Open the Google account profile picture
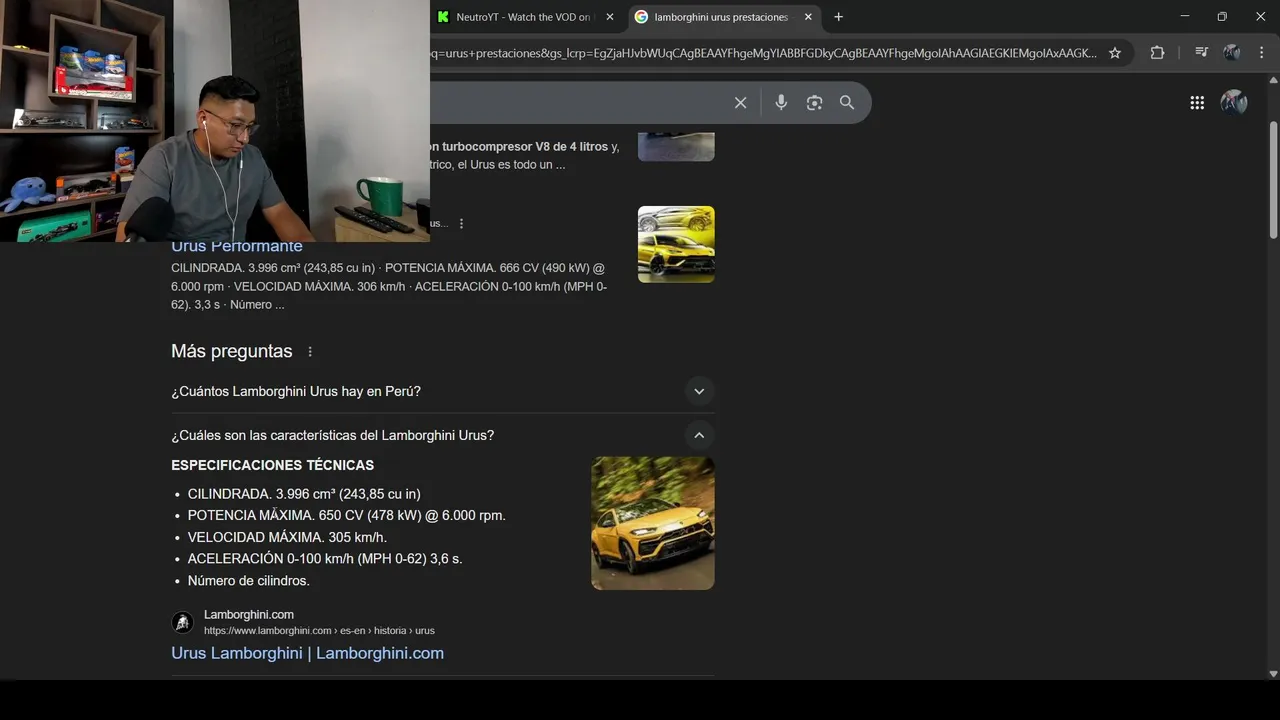The height and width of the screenshot is (720, 1280). coord(1234,102)
